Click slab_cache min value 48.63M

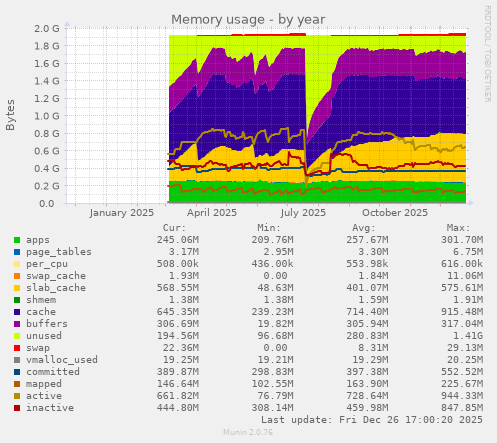[276, 288]
